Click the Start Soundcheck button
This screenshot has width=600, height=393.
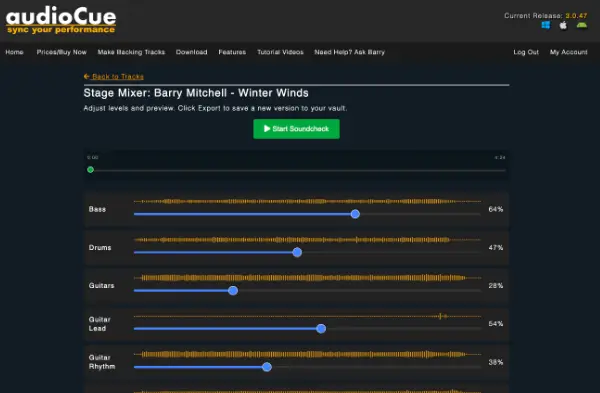296,129
